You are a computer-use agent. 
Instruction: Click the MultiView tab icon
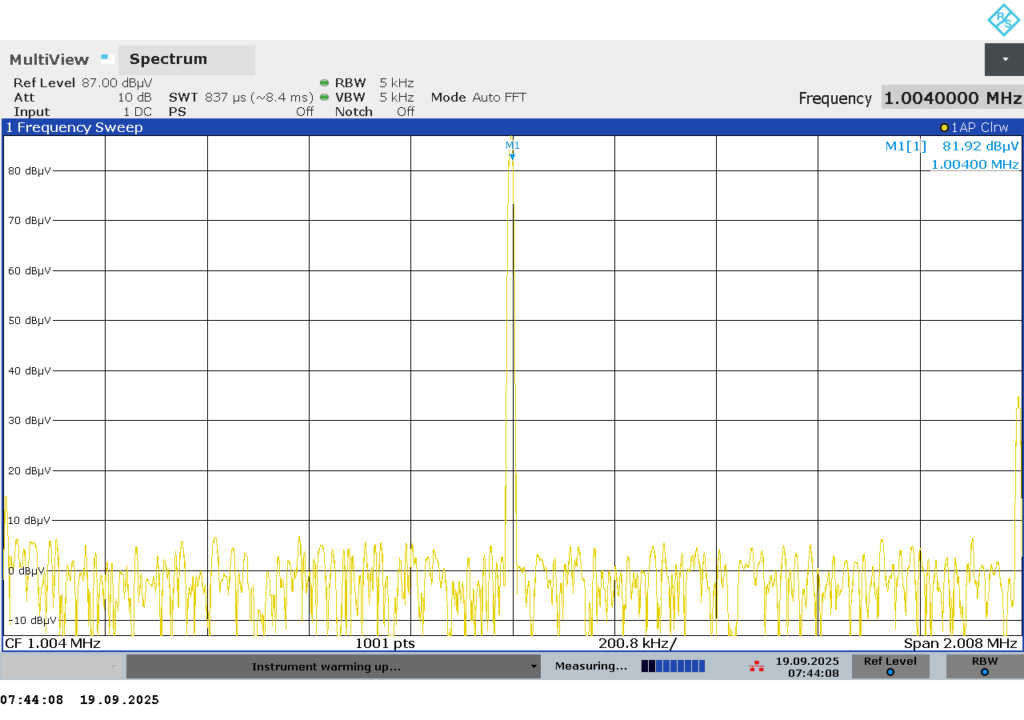tap(106, 59)
